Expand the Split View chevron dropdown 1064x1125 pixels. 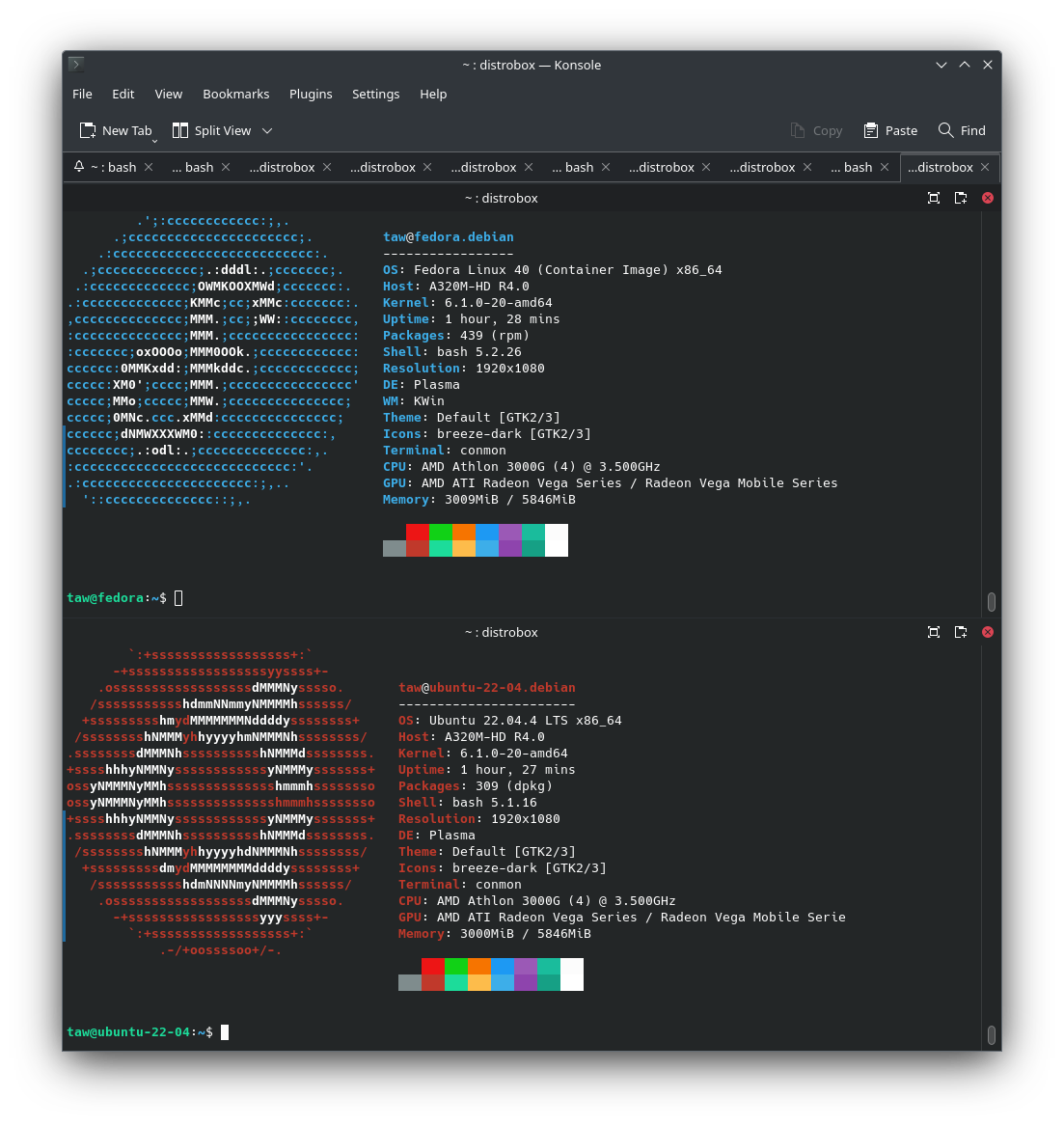[x=267, y=130]
